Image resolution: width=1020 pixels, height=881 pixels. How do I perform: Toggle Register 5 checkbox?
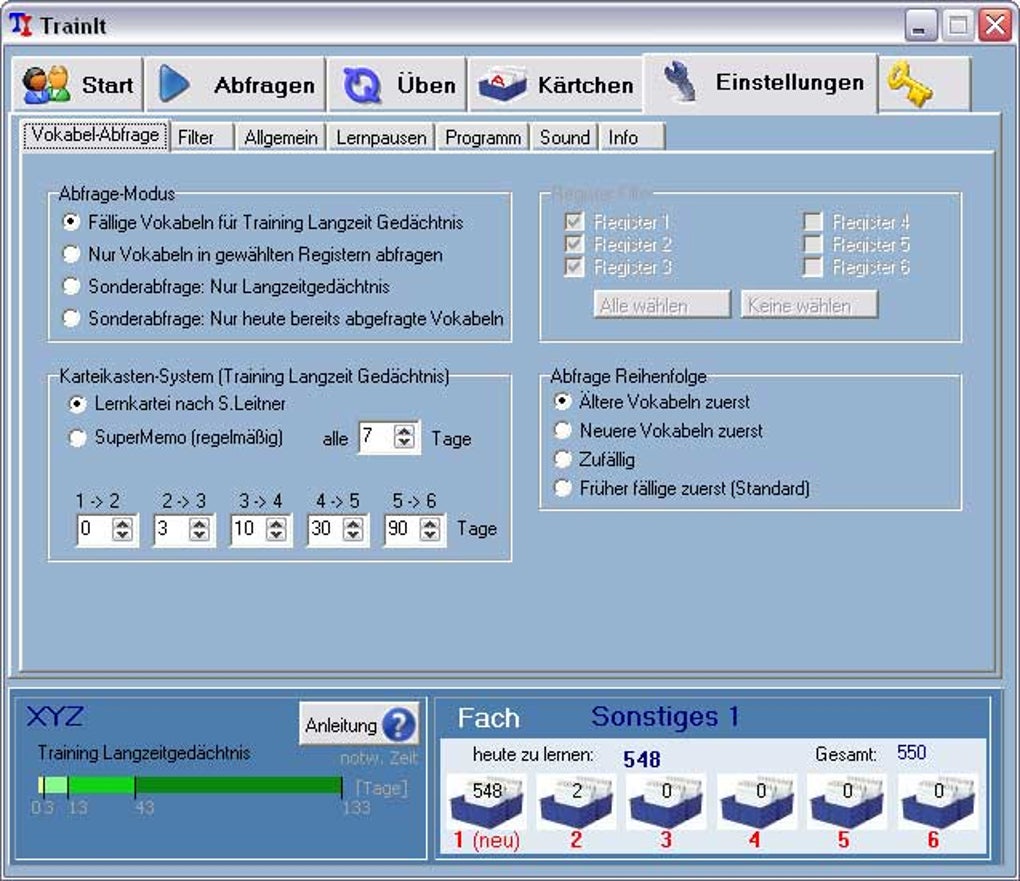tap(813, 245)
